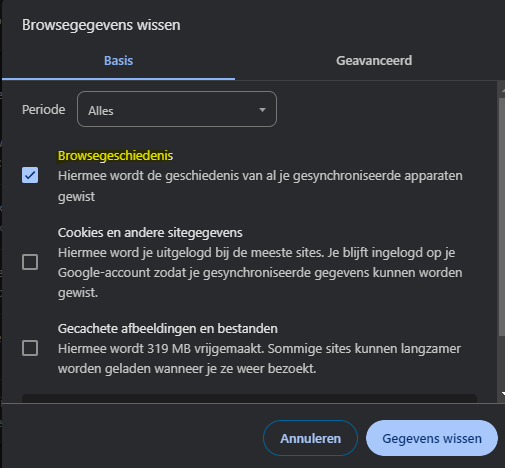
Task: Click the Cookies en andere sitegegevens label
Action: (150, 233)
